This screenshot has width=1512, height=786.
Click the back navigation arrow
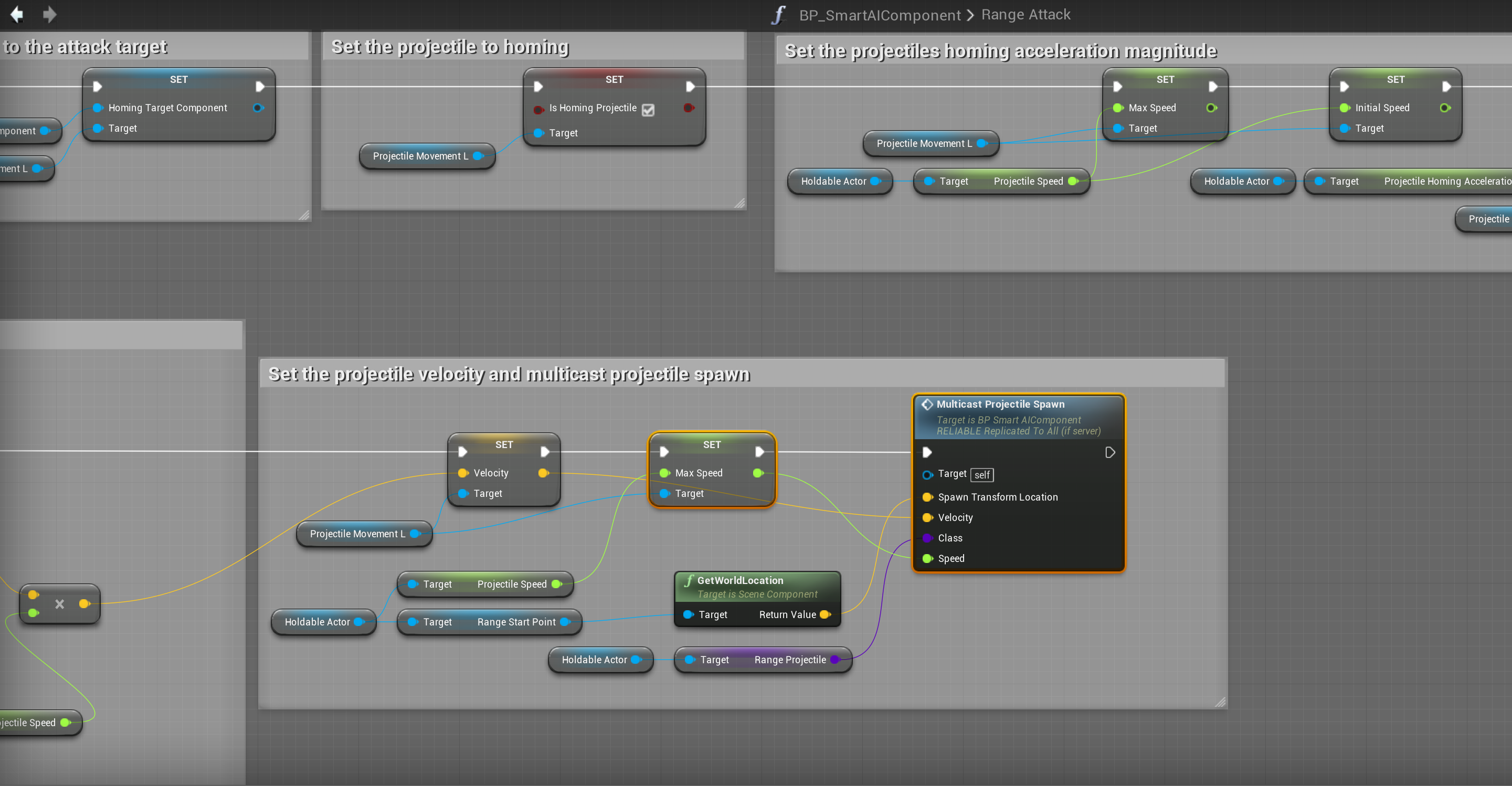tap(17, 14)
